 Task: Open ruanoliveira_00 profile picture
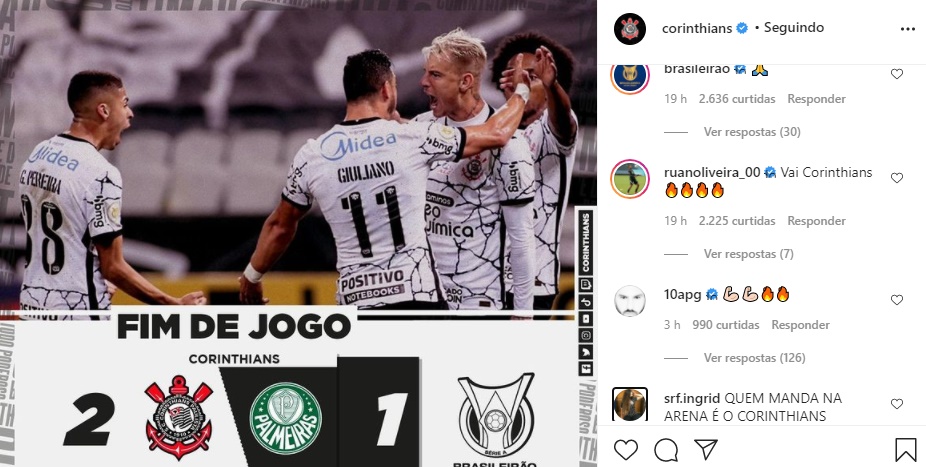(630, 179)
